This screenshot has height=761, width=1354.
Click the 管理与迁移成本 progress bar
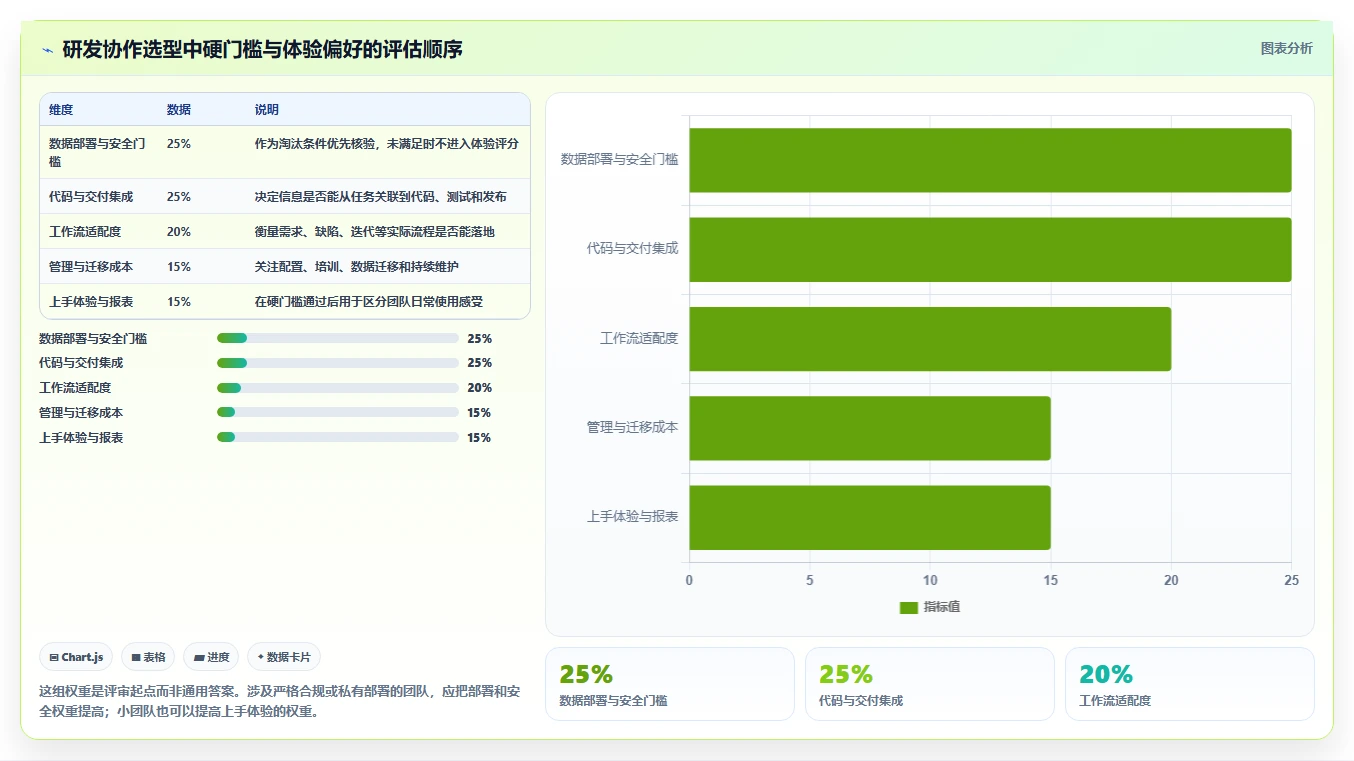[x=338, y=413]
